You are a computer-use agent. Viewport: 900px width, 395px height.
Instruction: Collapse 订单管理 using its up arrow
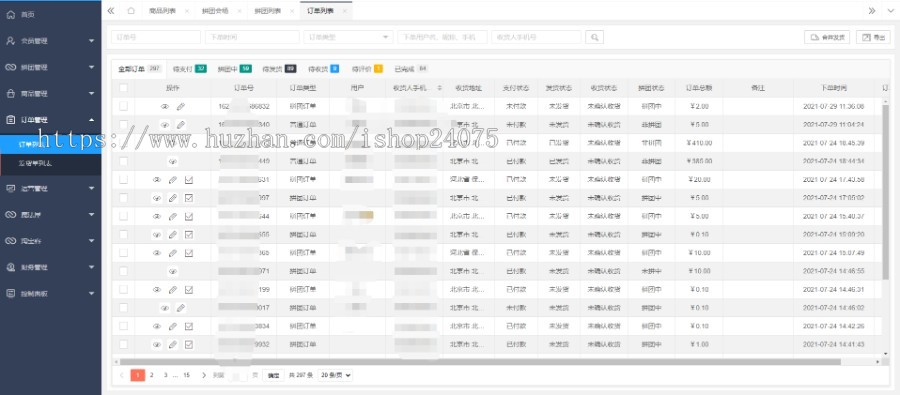click(x=91, y=119)
